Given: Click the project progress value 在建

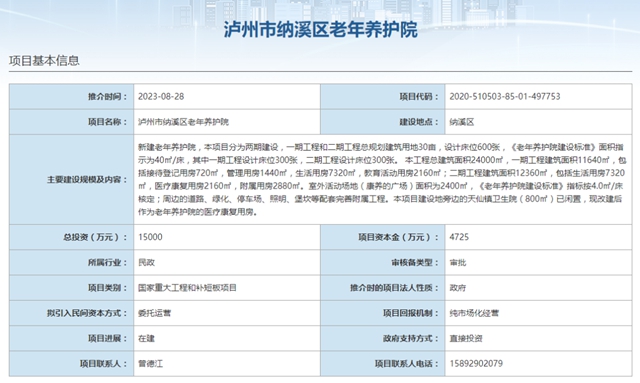Looking at the screenshot, I should (147, 338).
